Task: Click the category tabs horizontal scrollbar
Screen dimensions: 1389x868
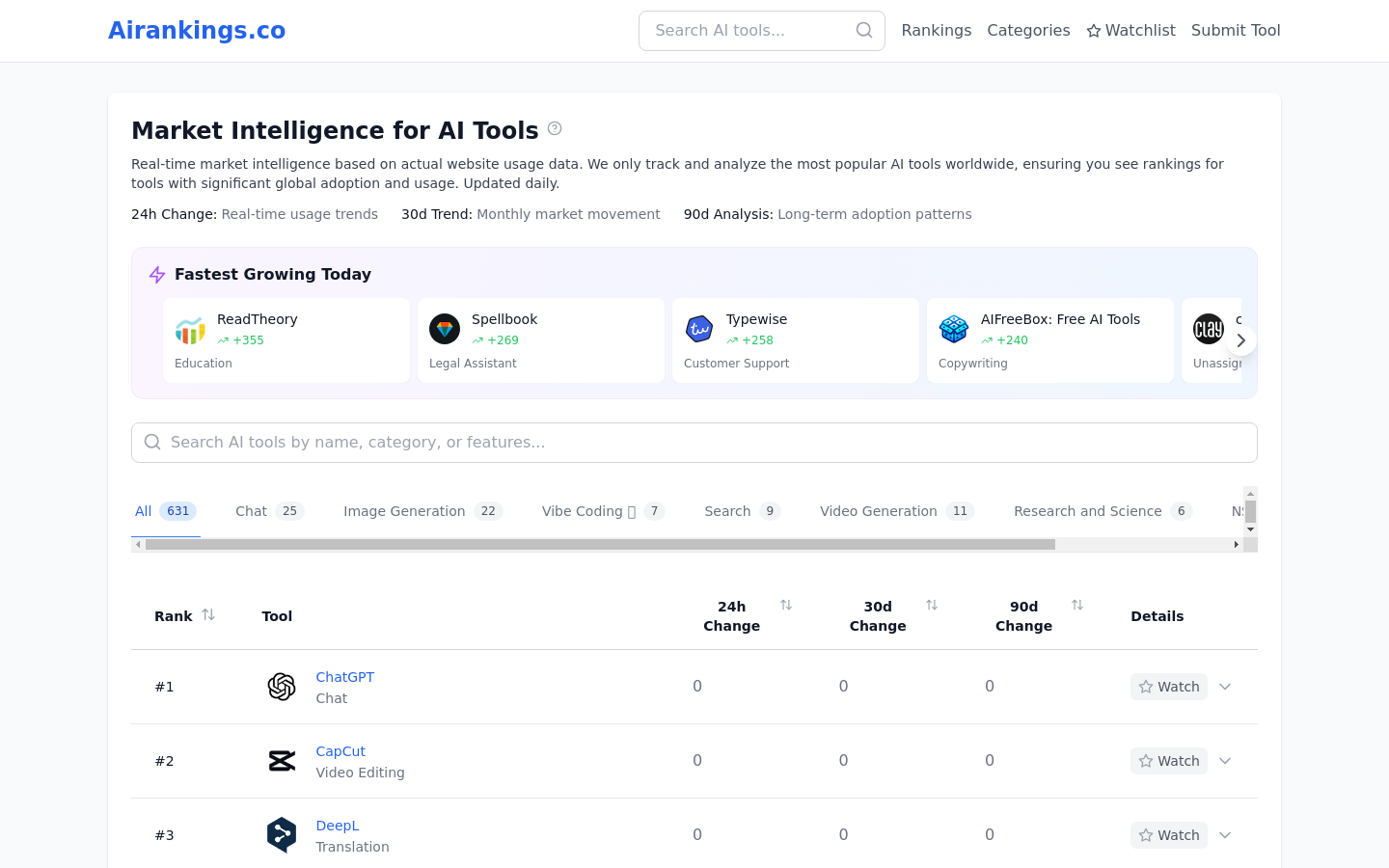Action: pyautogui.click(x=600, y=545)
